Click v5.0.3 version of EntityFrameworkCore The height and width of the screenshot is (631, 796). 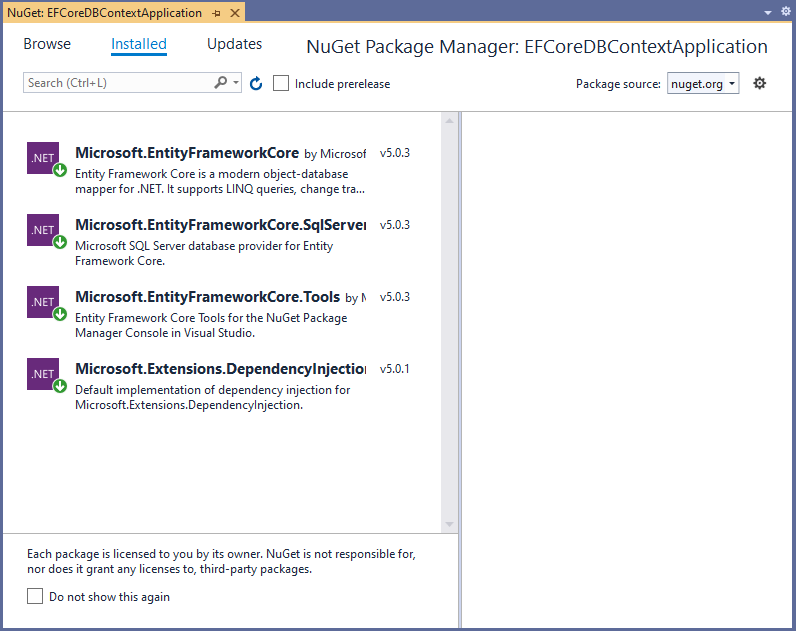point(394,153)
